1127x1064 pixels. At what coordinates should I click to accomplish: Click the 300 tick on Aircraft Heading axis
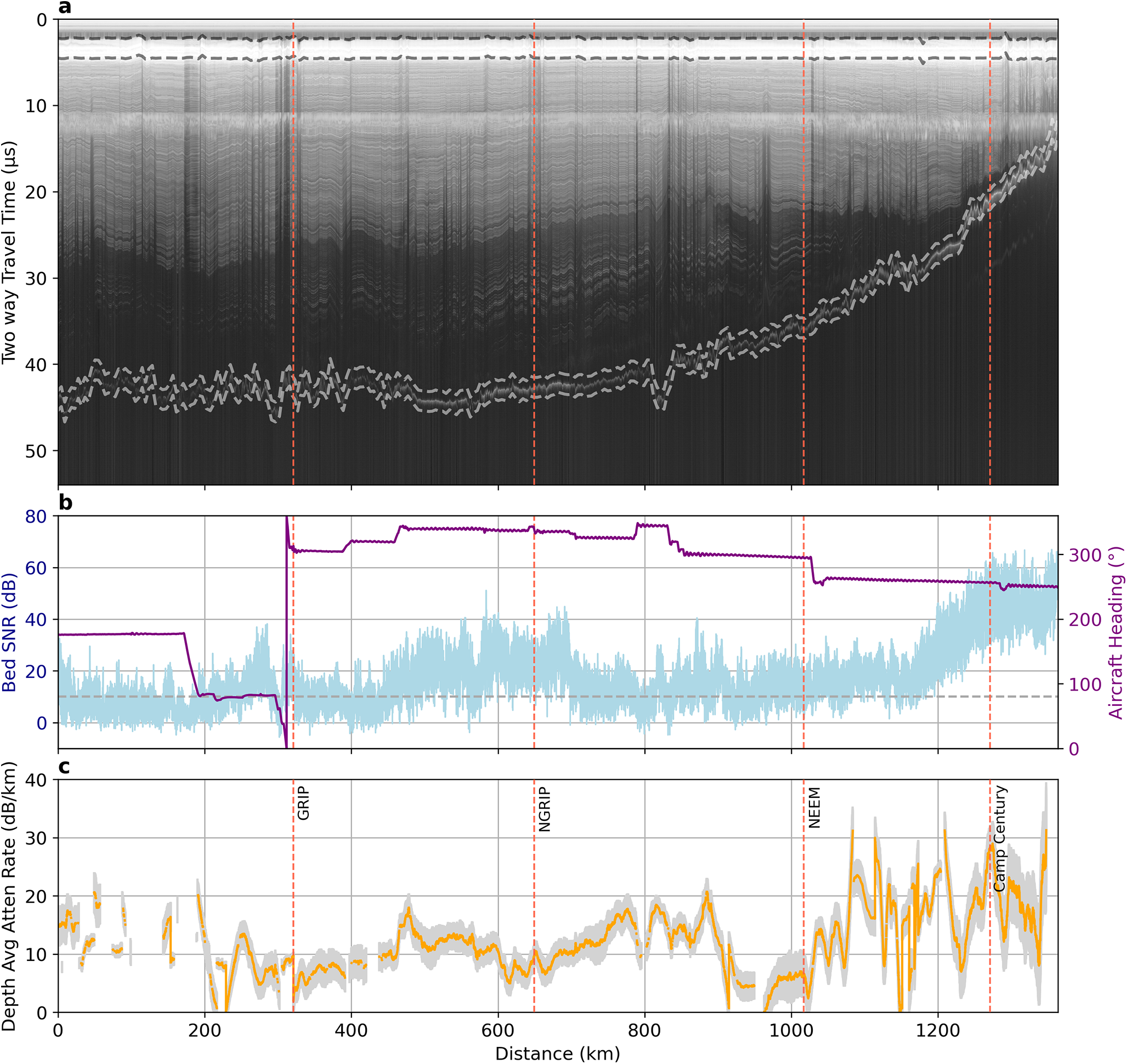pos(1086,555)
